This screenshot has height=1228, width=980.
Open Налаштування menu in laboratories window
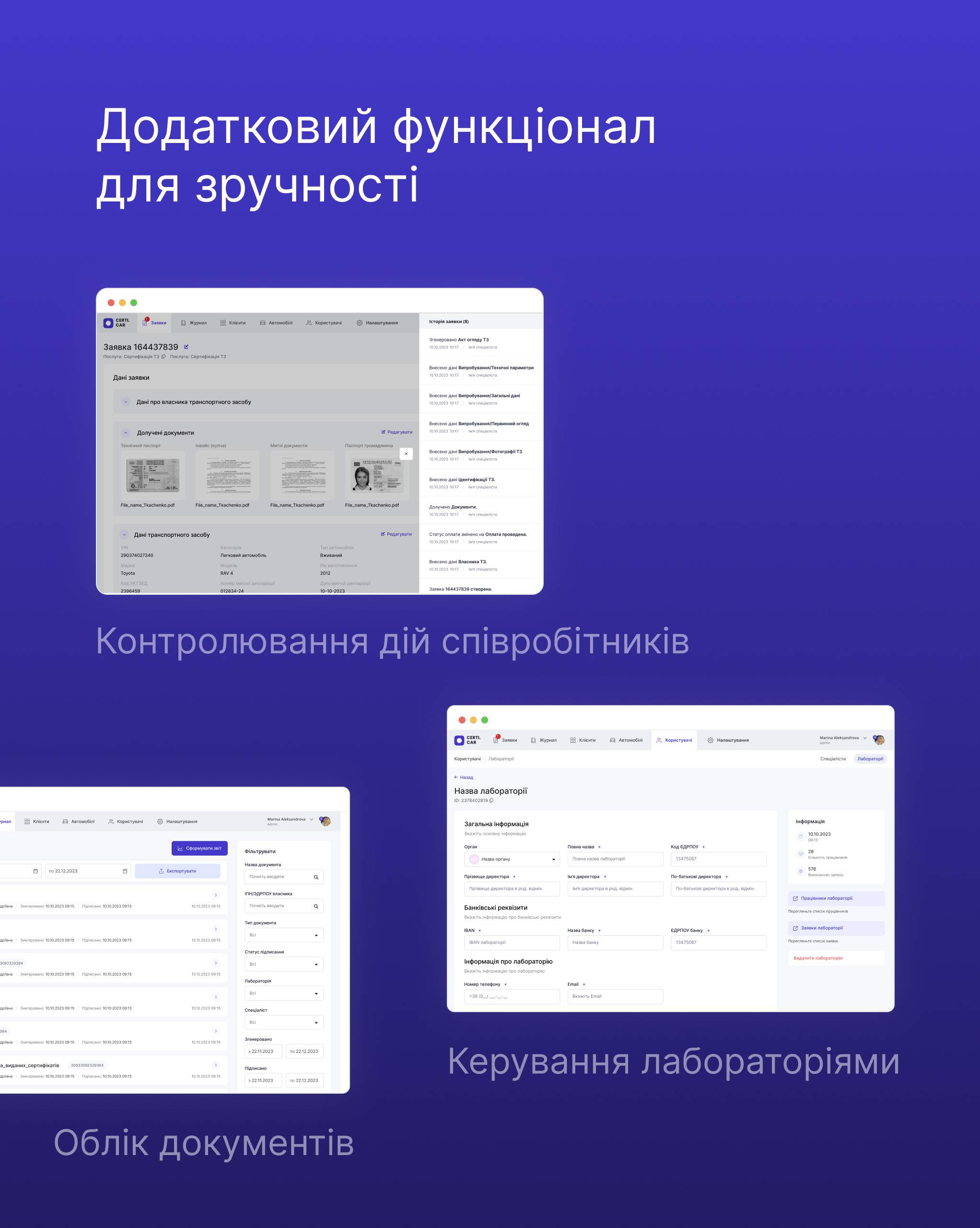(x=728, y=741)
